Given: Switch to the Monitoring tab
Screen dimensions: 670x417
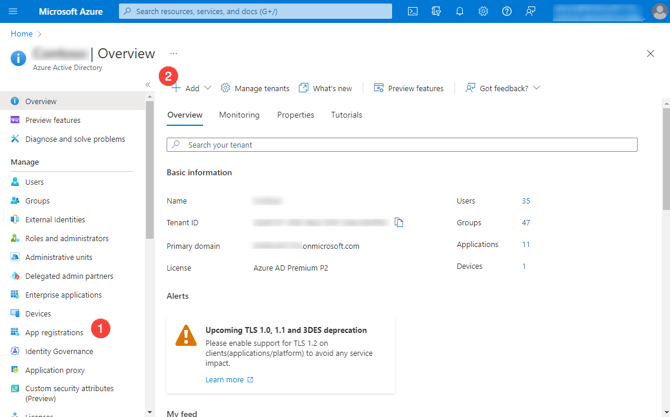Looking at the screenshot, I should 239,115.
